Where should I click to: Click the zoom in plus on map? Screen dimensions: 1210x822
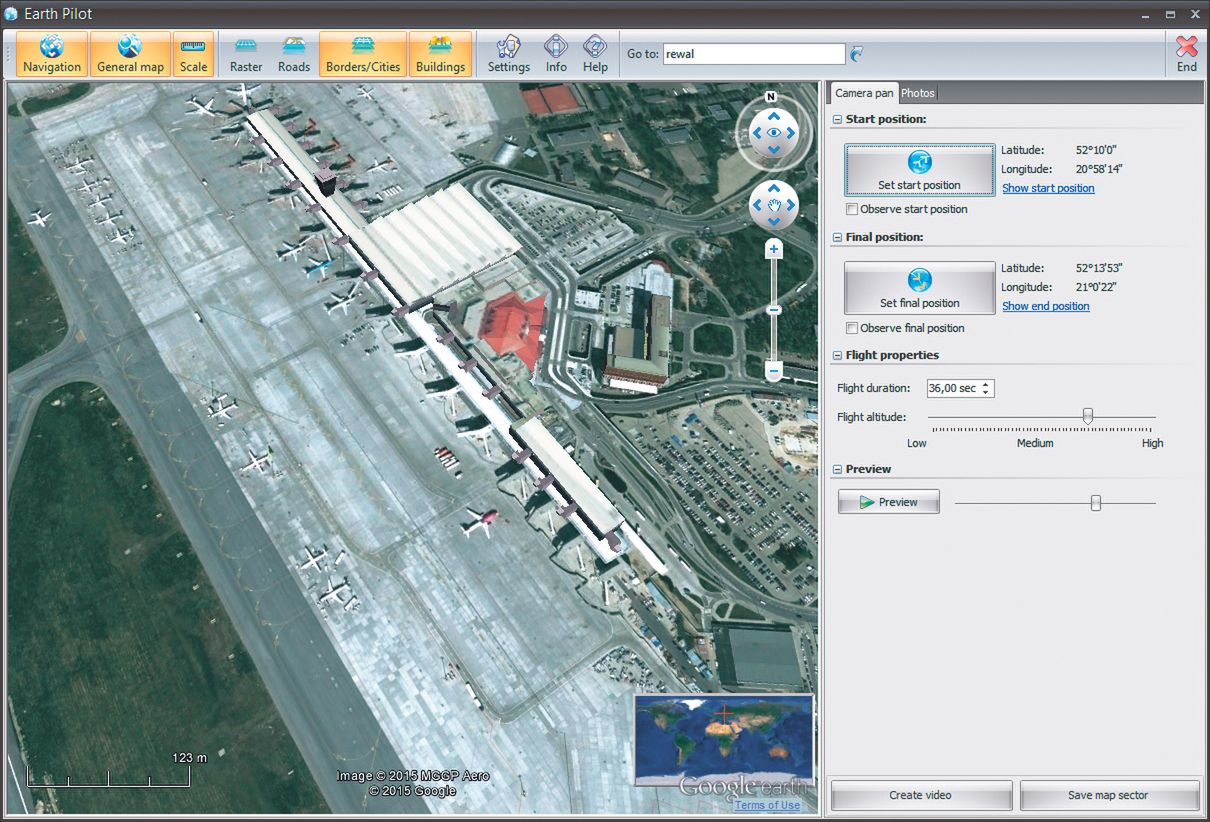[x=773, y=250]
